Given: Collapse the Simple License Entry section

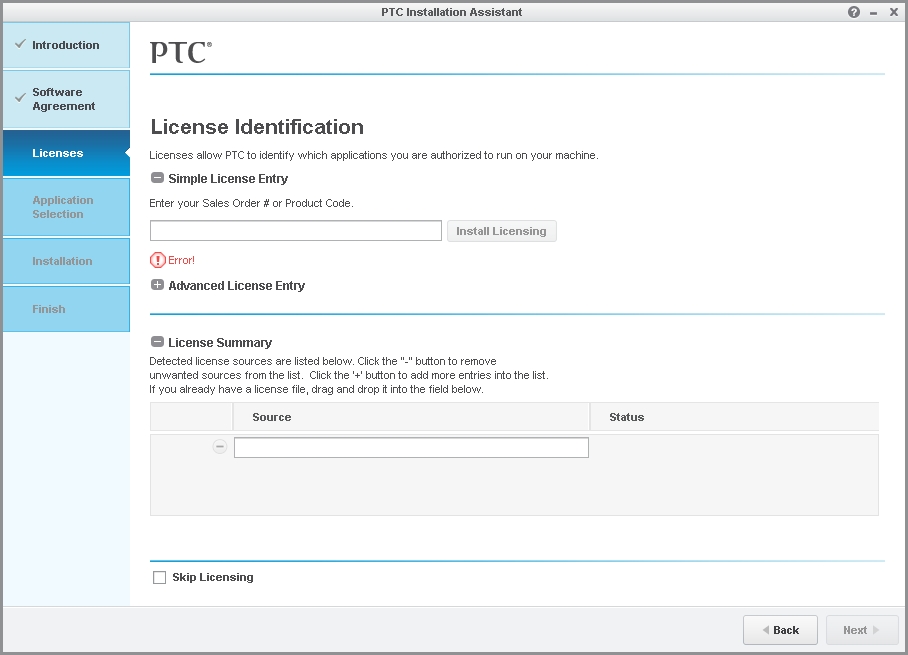Looking at the screenshot, I should coord(157,178).
